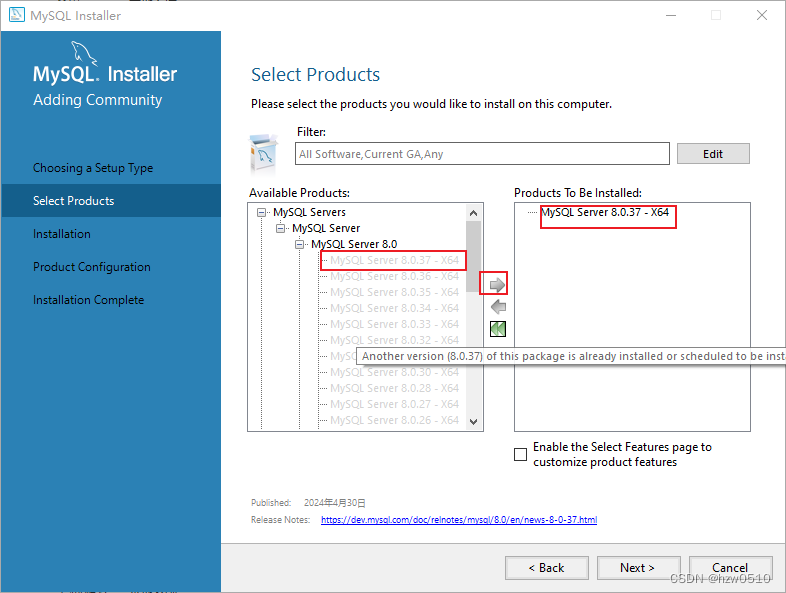The height and width of the screenshot is (593, 786).
Task: Close the MySQL Installer window
Action: tap(762, 15)
